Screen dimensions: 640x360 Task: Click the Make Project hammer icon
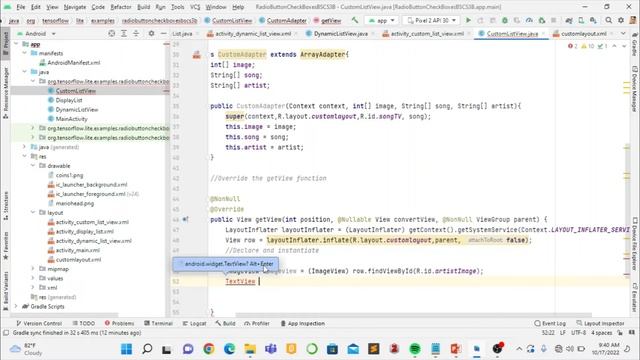[355, 20]
